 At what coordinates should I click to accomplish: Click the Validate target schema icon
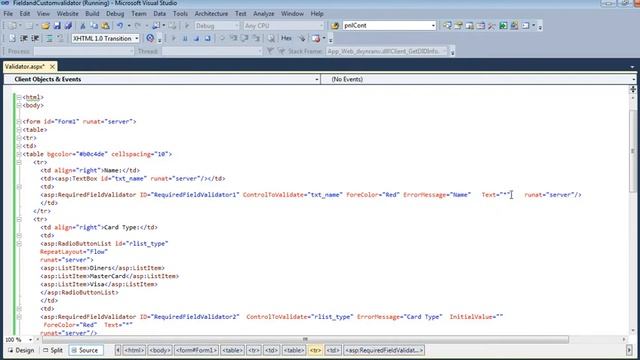point(150,38)
